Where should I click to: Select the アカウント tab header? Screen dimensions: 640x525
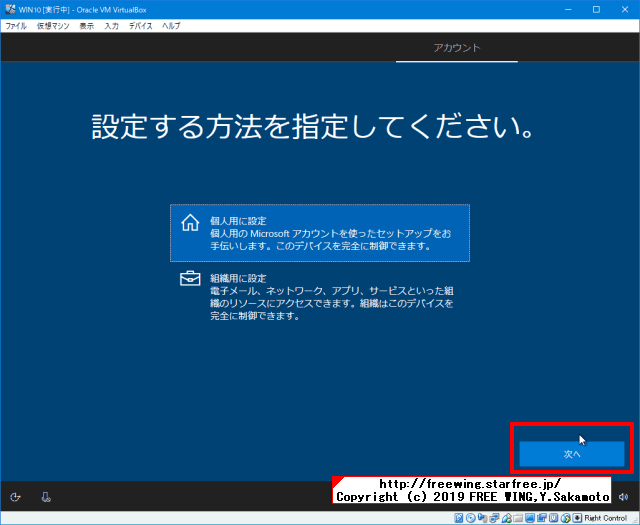click(457, 48)
